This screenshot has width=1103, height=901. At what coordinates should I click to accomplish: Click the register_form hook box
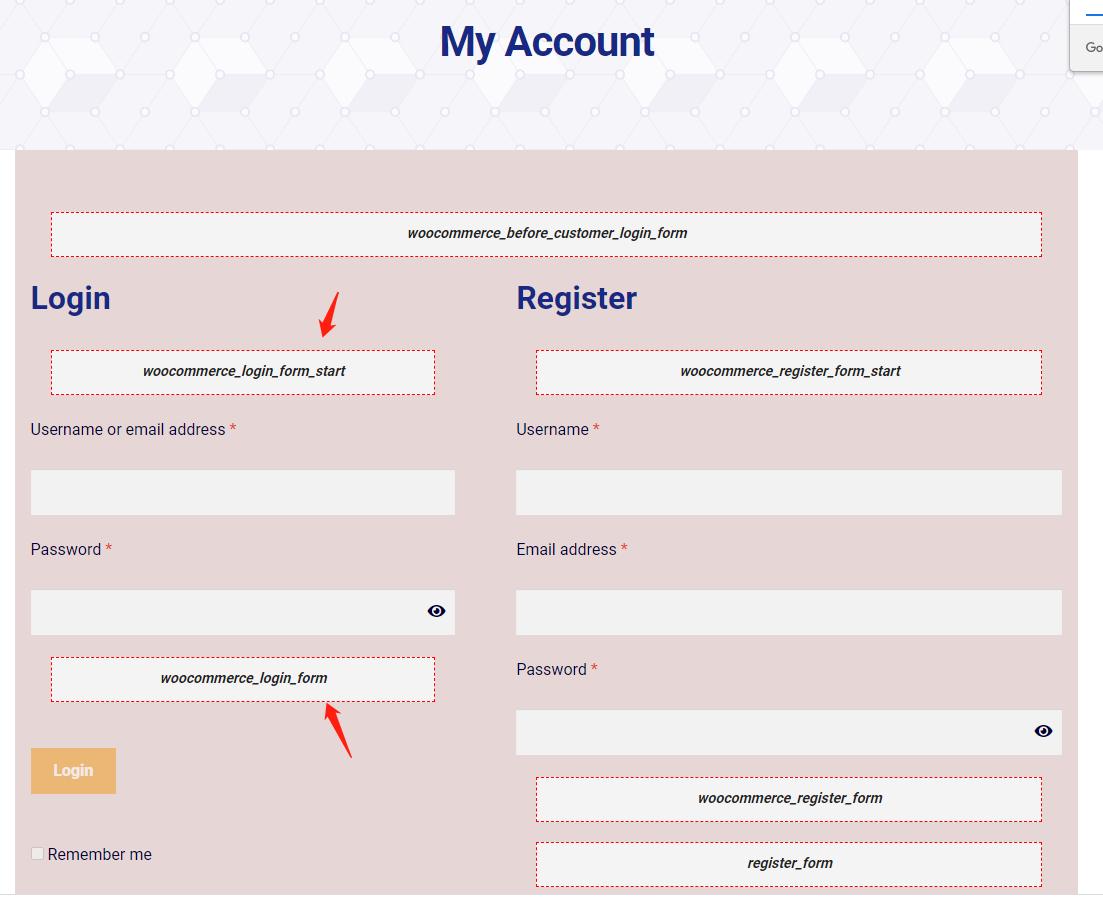pyautogui.click(x=789, y=864)
